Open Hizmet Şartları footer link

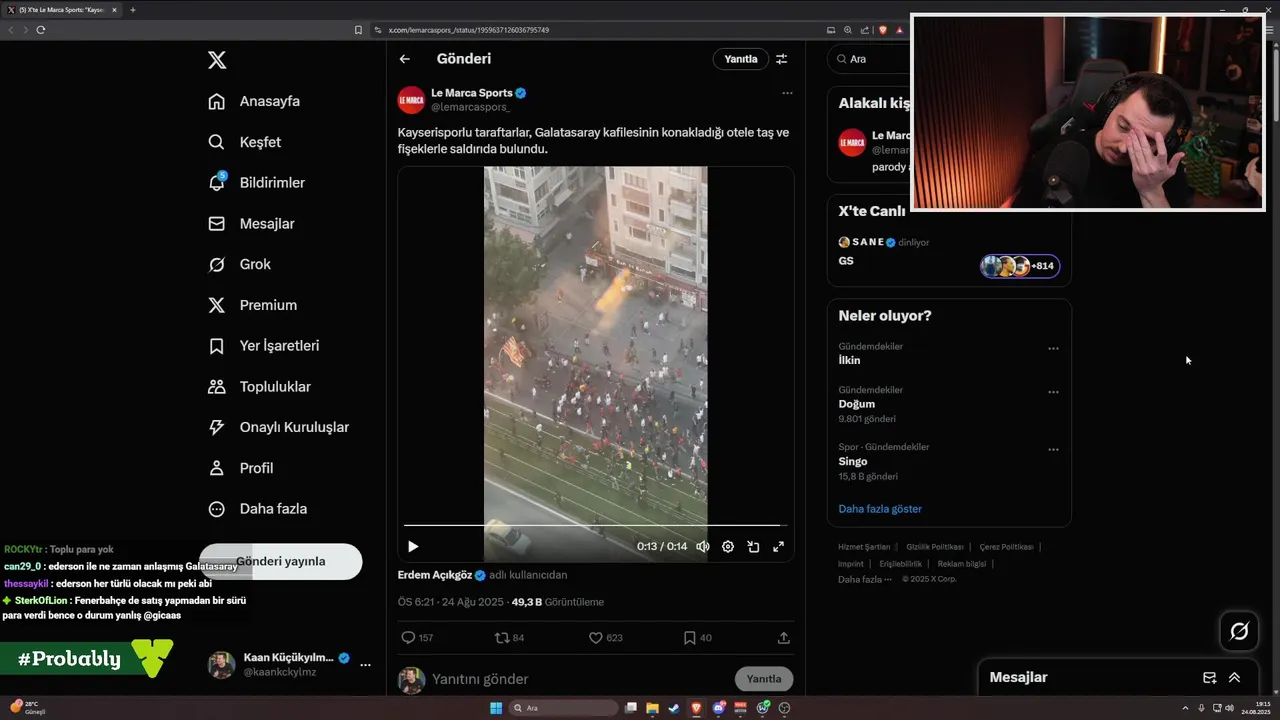864,547
